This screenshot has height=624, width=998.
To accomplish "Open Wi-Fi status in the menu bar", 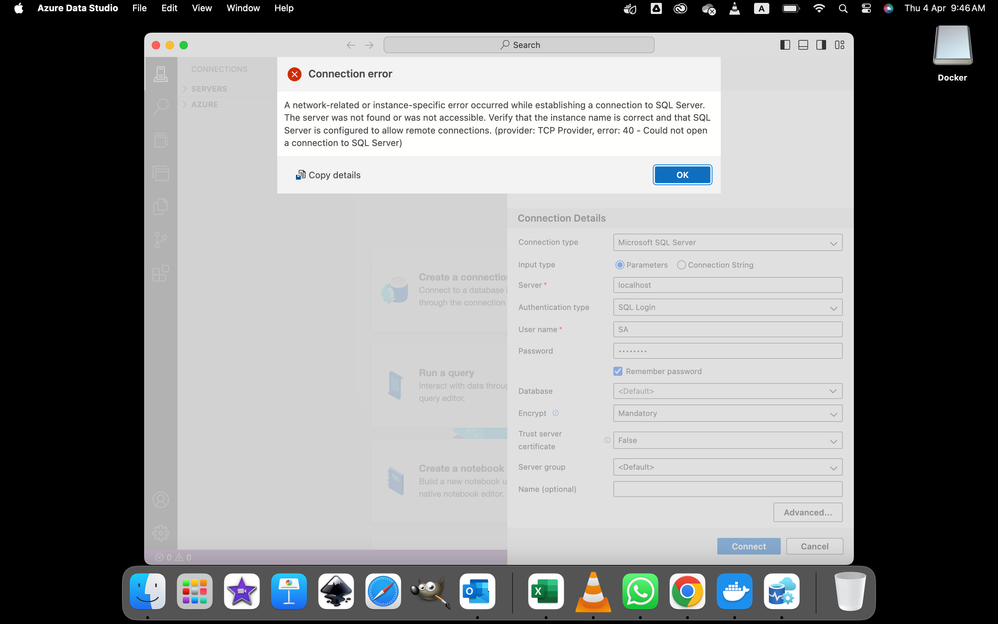I will pyautogui.click(x=819, y=8).
